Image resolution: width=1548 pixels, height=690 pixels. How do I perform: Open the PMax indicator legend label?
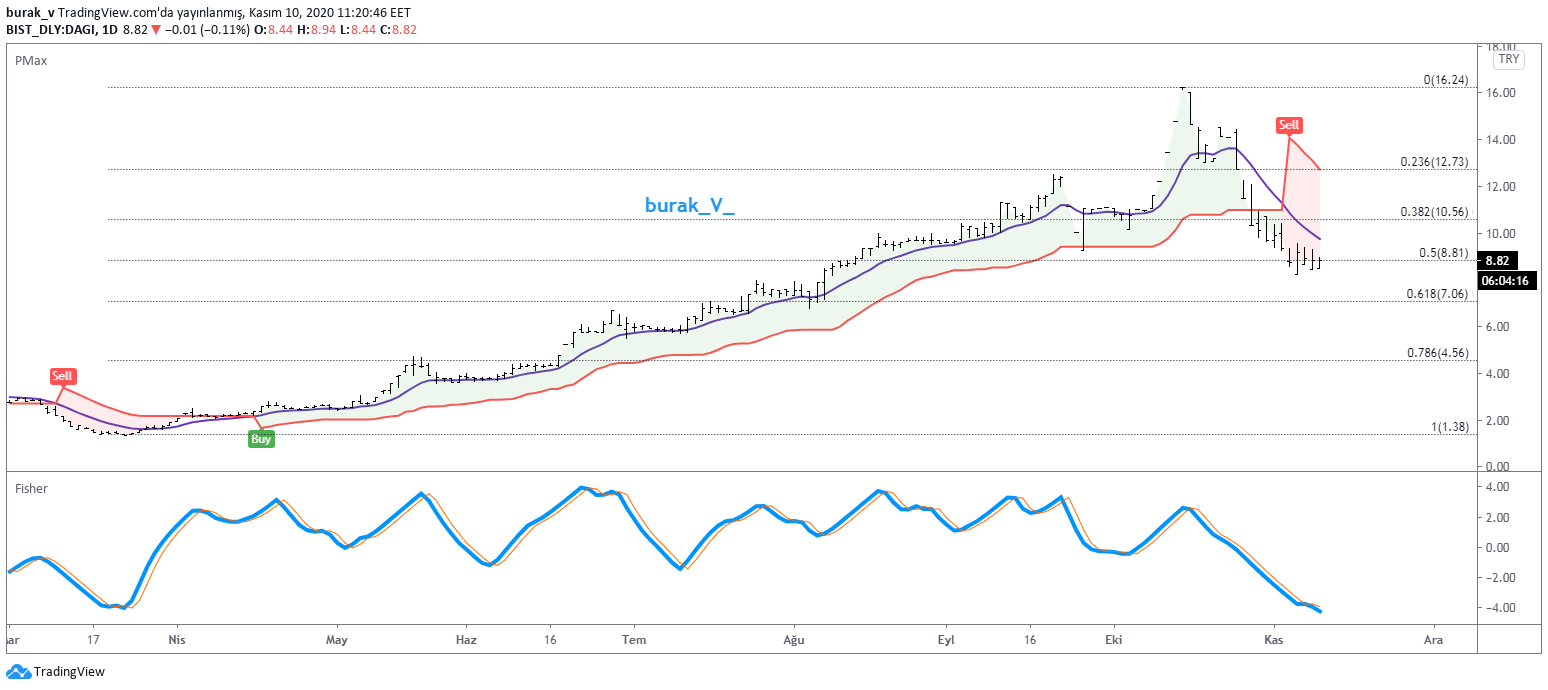coord(31,61)
